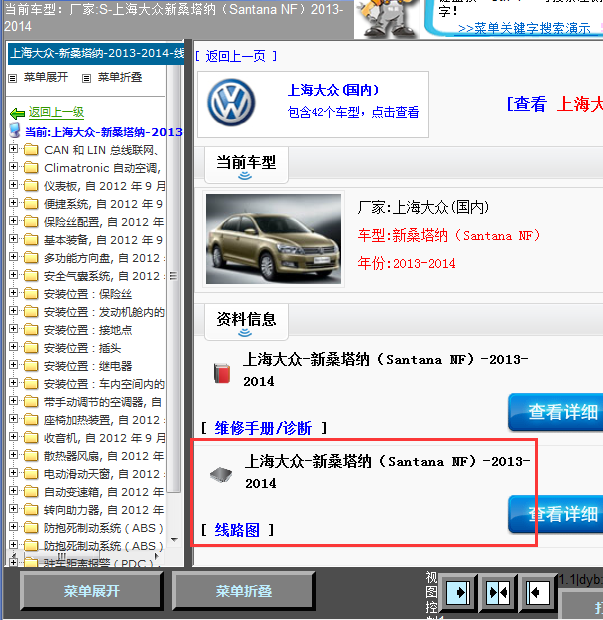The width and height of the screenshot is (603, 620).
Task: Open the 资料信息 tab
Action: point(246,321)
